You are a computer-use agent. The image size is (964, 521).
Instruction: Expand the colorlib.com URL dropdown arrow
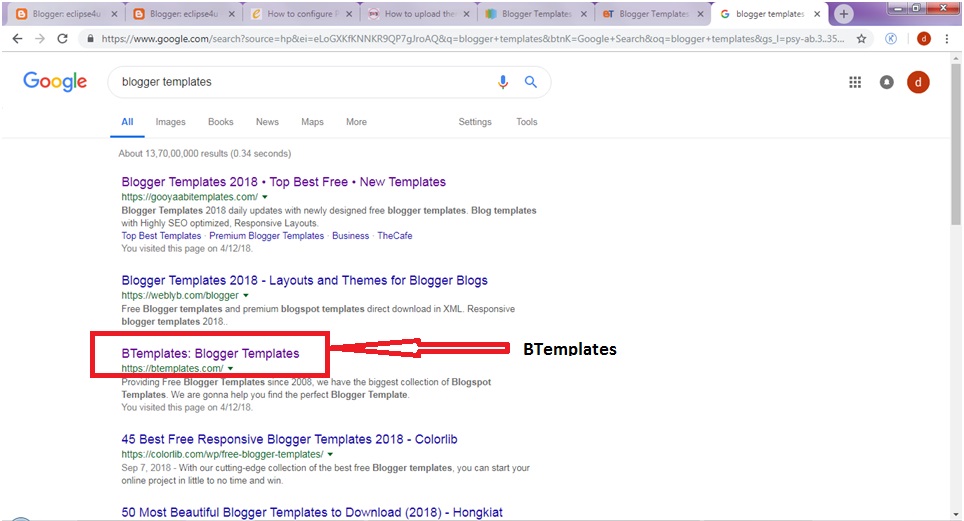pos(330,455)
